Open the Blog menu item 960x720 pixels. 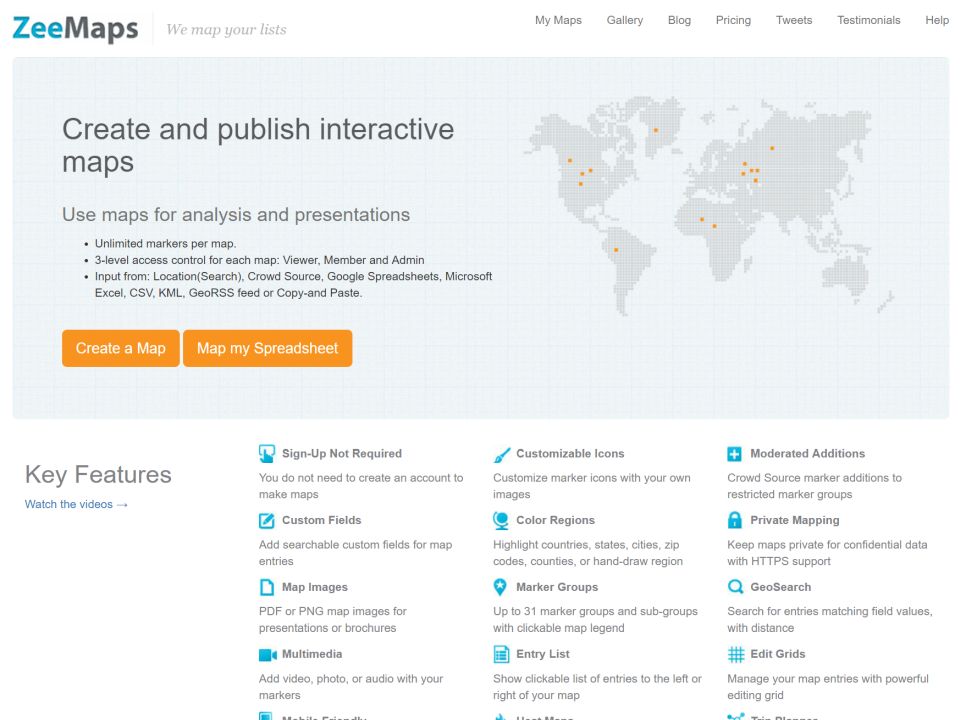click(679, 20)
